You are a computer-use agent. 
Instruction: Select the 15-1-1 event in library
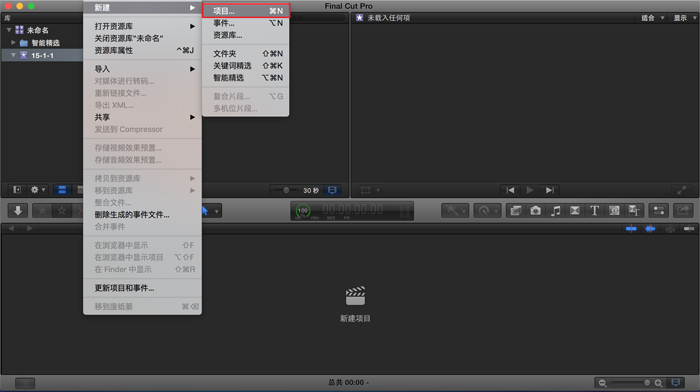[x=42, y=55]
